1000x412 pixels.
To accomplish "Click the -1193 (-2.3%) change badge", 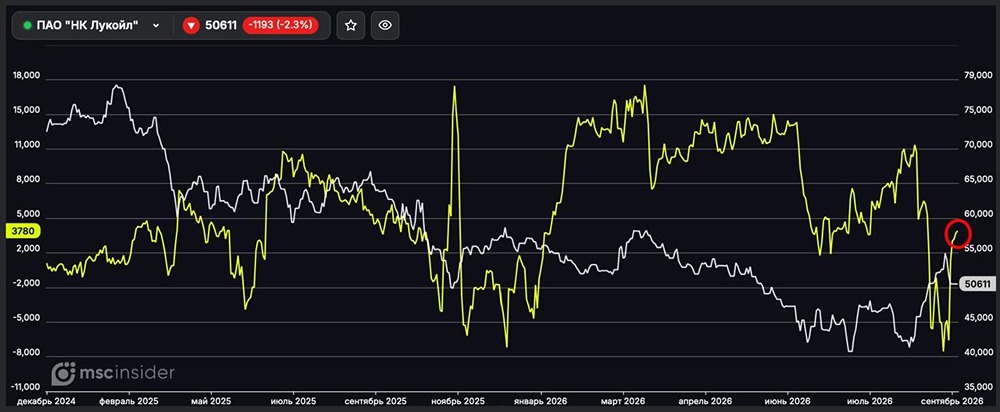I will 280,26.
